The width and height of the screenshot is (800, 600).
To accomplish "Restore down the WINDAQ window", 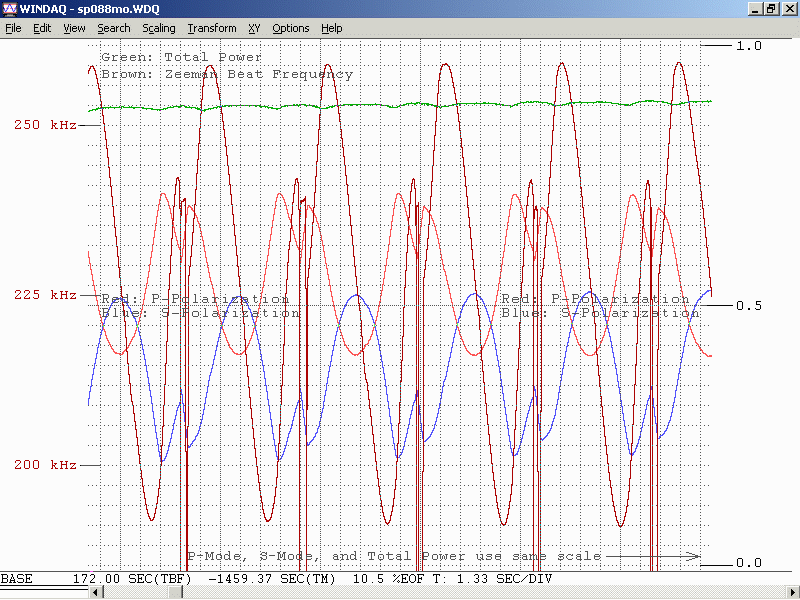I will (772, 8).
